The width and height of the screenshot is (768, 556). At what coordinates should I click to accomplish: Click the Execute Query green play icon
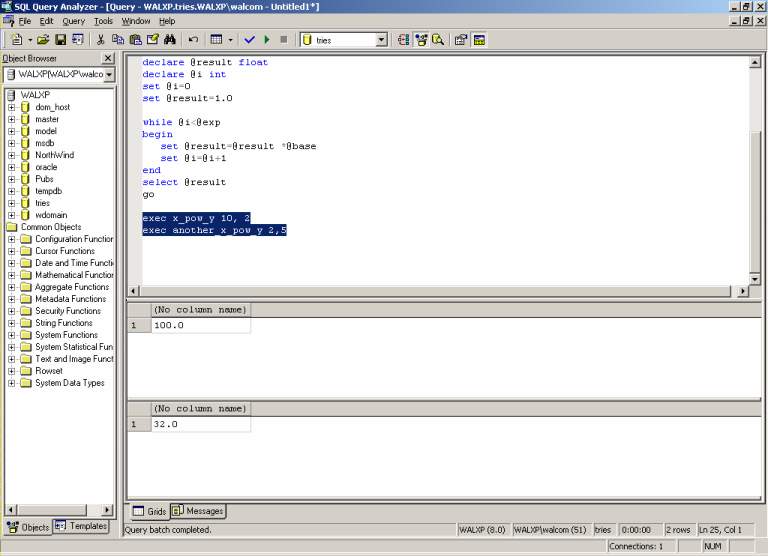[x=267, y=40]
